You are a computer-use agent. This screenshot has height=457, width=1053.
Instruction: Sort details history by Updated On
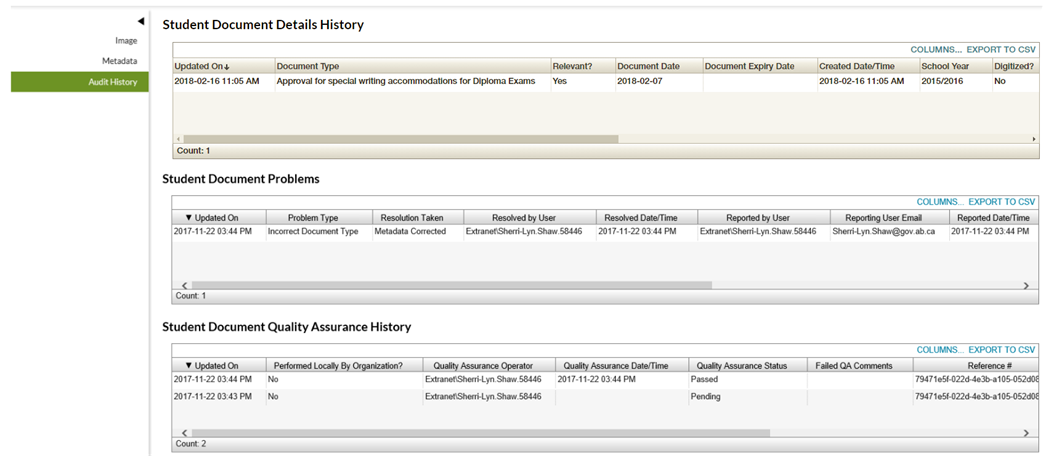(202, 66)
